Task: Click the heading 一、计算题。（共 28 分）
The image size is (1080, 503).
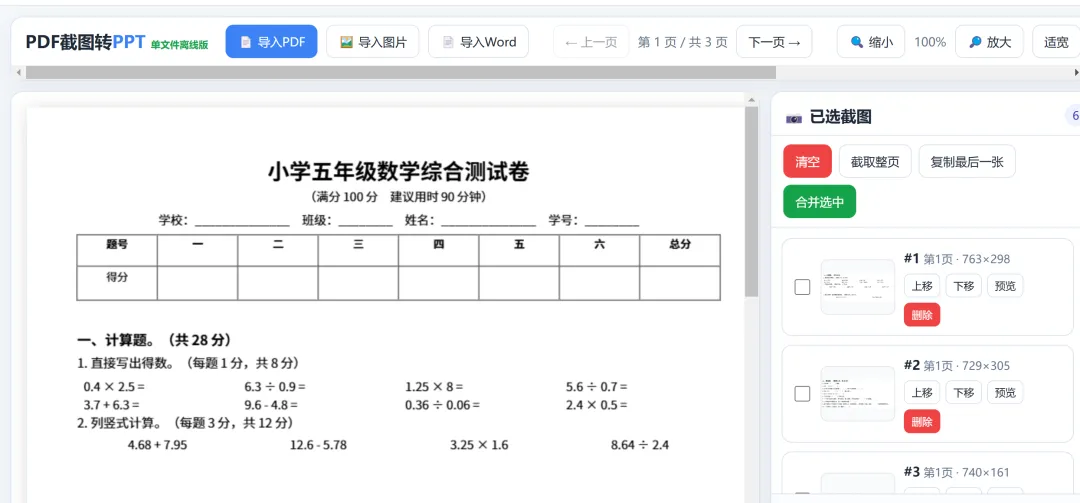Action: click(154, 340)
